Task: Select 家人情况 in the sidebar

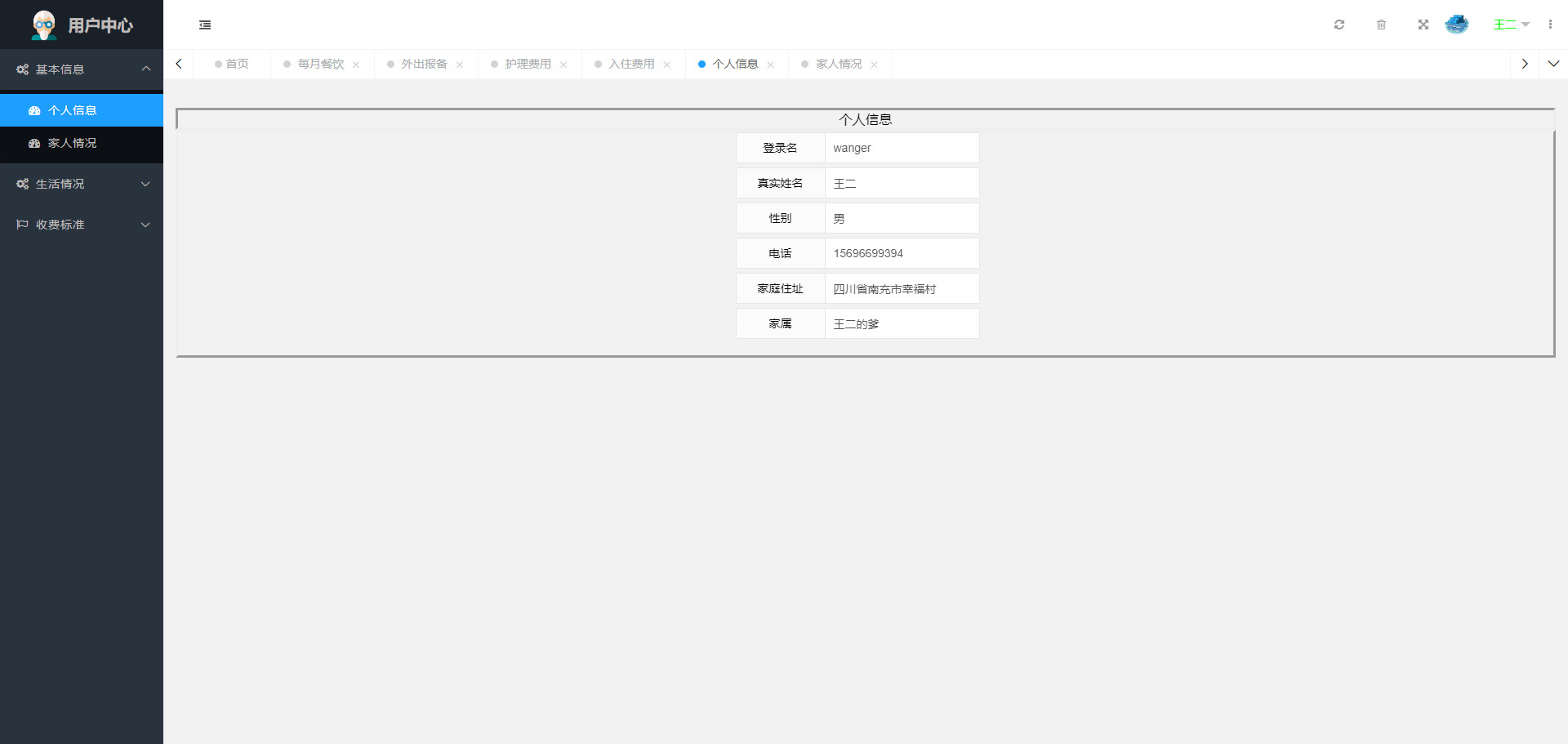Action: point(82,143)
